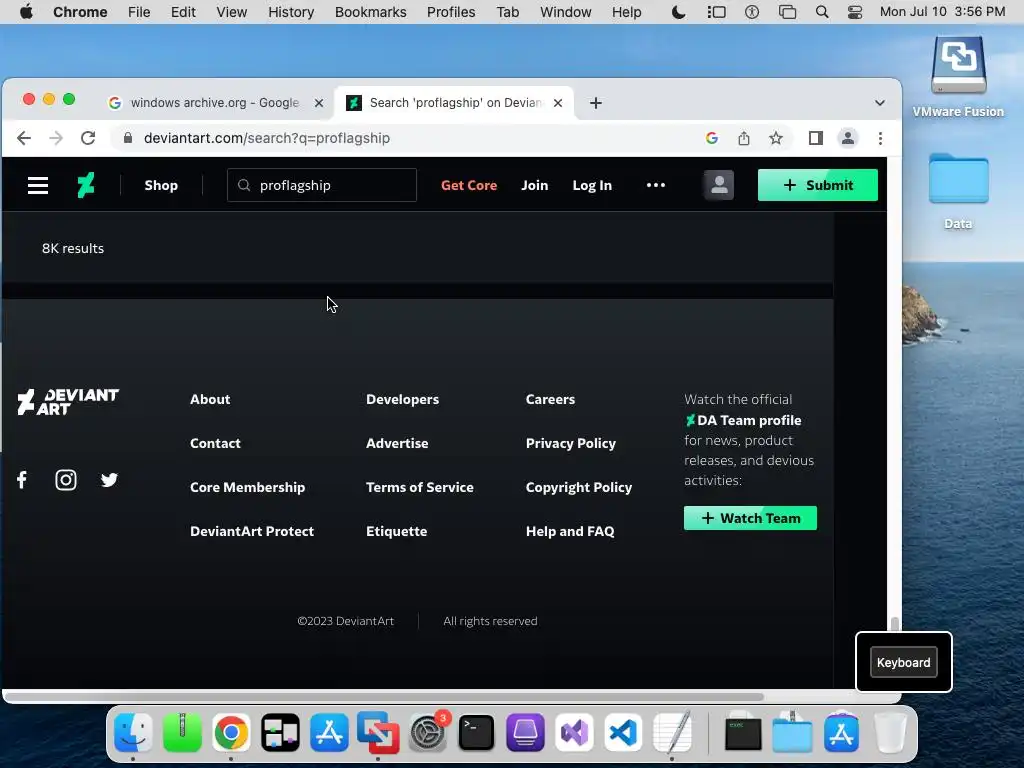Screen dimensions: 1024x768
Task: Open the DA Team profile link
Action: pos(743,421)
